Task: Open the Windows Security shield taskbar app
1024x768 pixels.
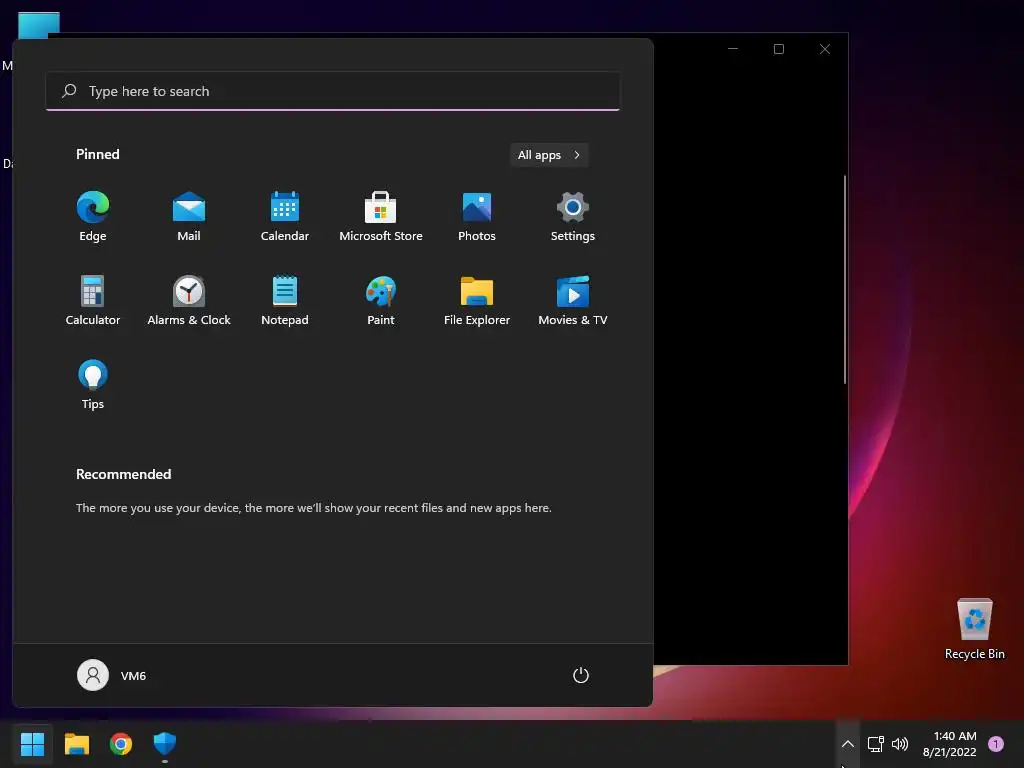Action: [165, 744]
